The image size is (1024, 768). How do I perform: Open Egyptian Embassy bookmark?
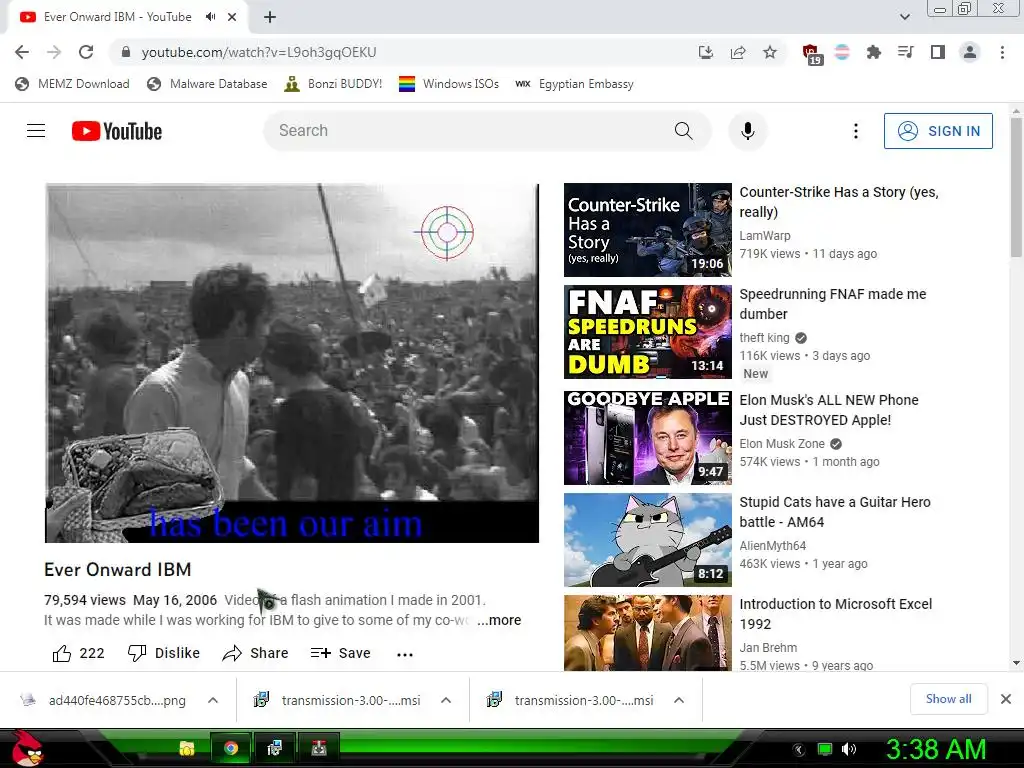click(574, 84)
